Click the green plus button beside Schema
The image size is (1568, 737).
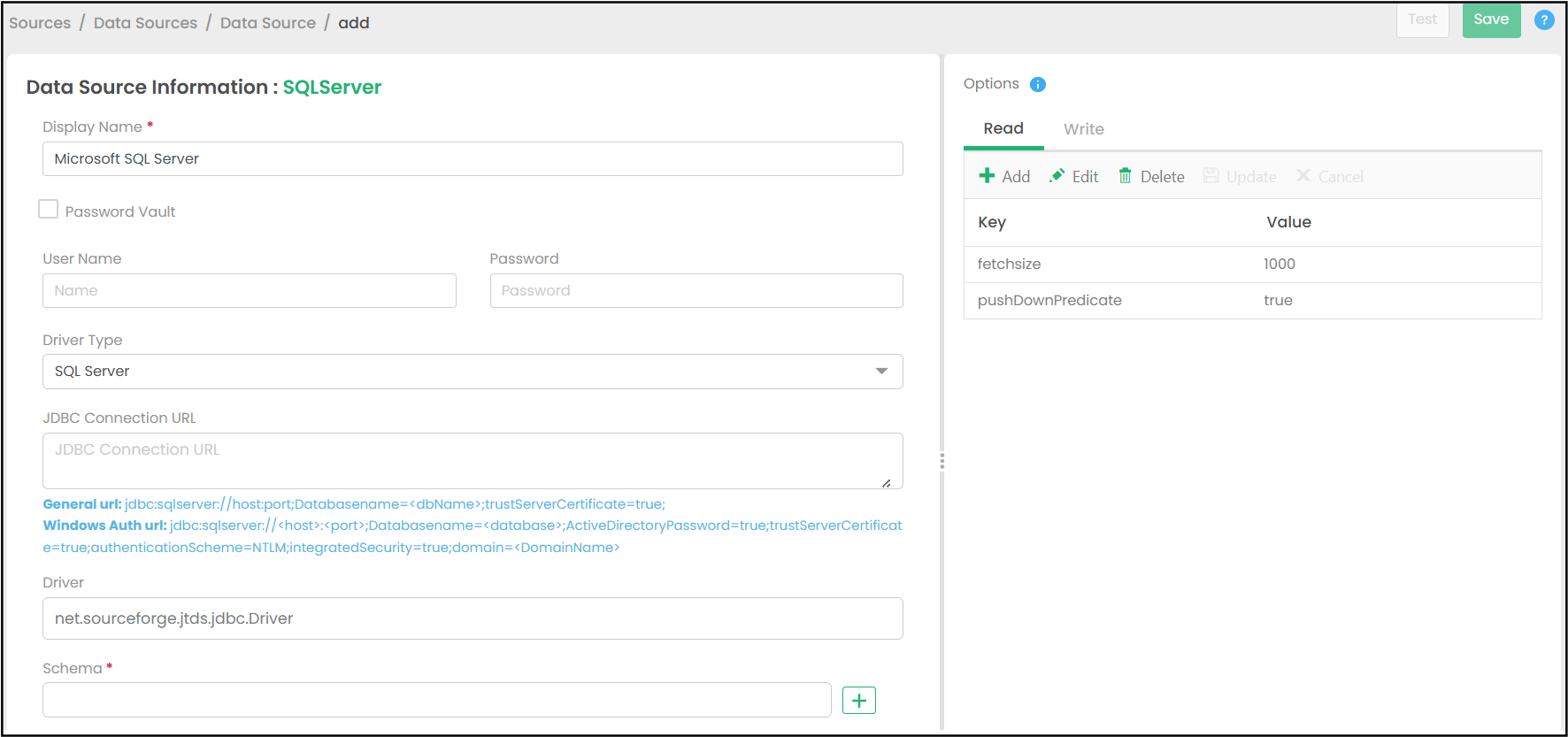click(859, 701)
